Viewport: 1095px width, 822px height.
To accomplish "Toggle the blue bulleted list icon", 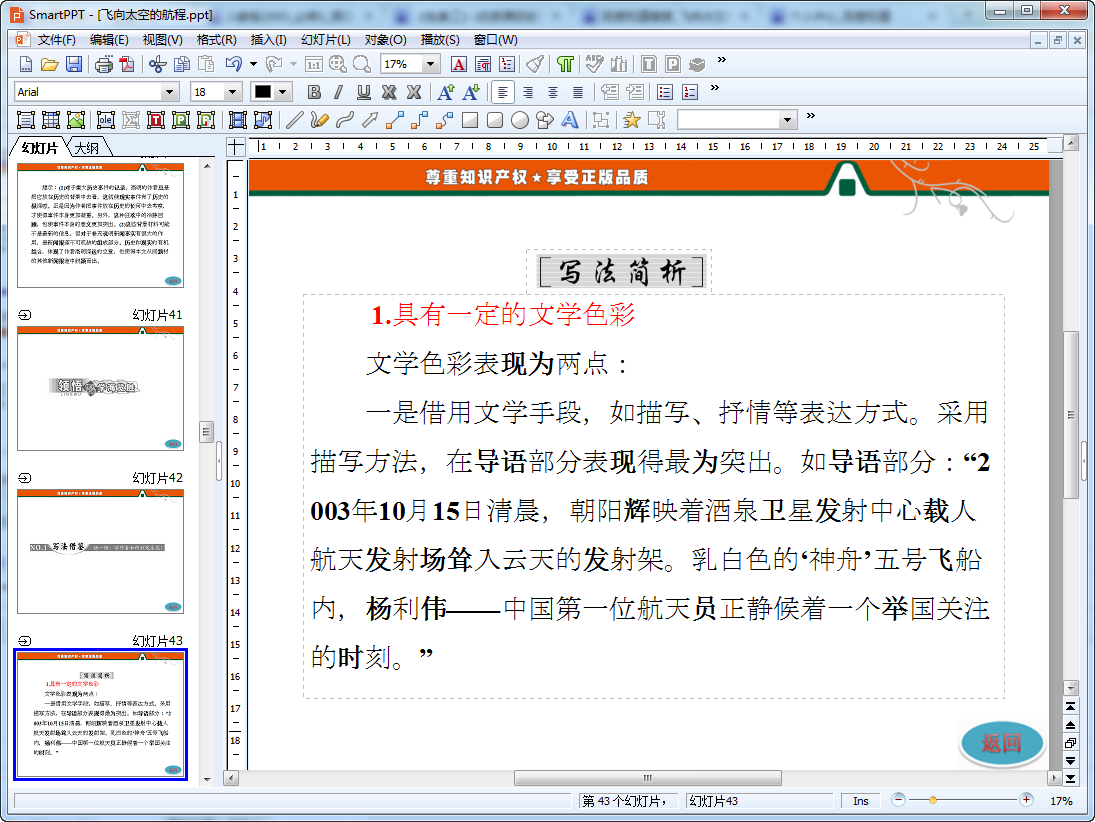I will [665, 92].
